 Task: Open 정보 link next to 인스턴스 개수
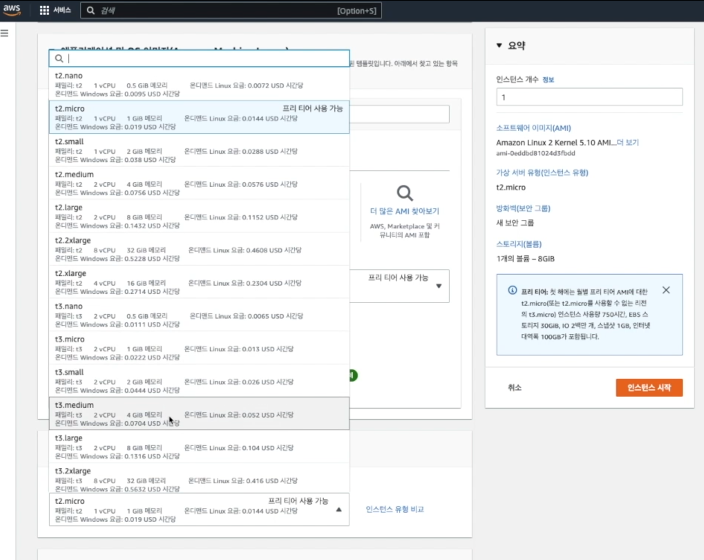(x=548, y=79)
